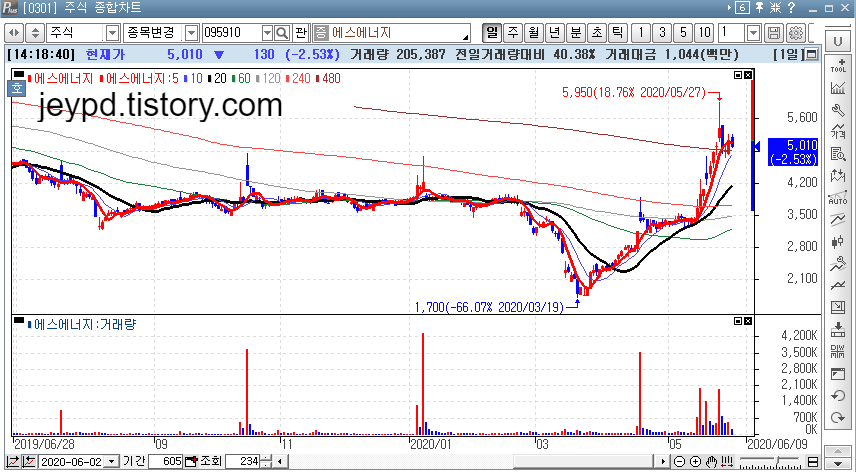
Task: Click the chart indicator icon below TOOL
Action: point(837,88)
